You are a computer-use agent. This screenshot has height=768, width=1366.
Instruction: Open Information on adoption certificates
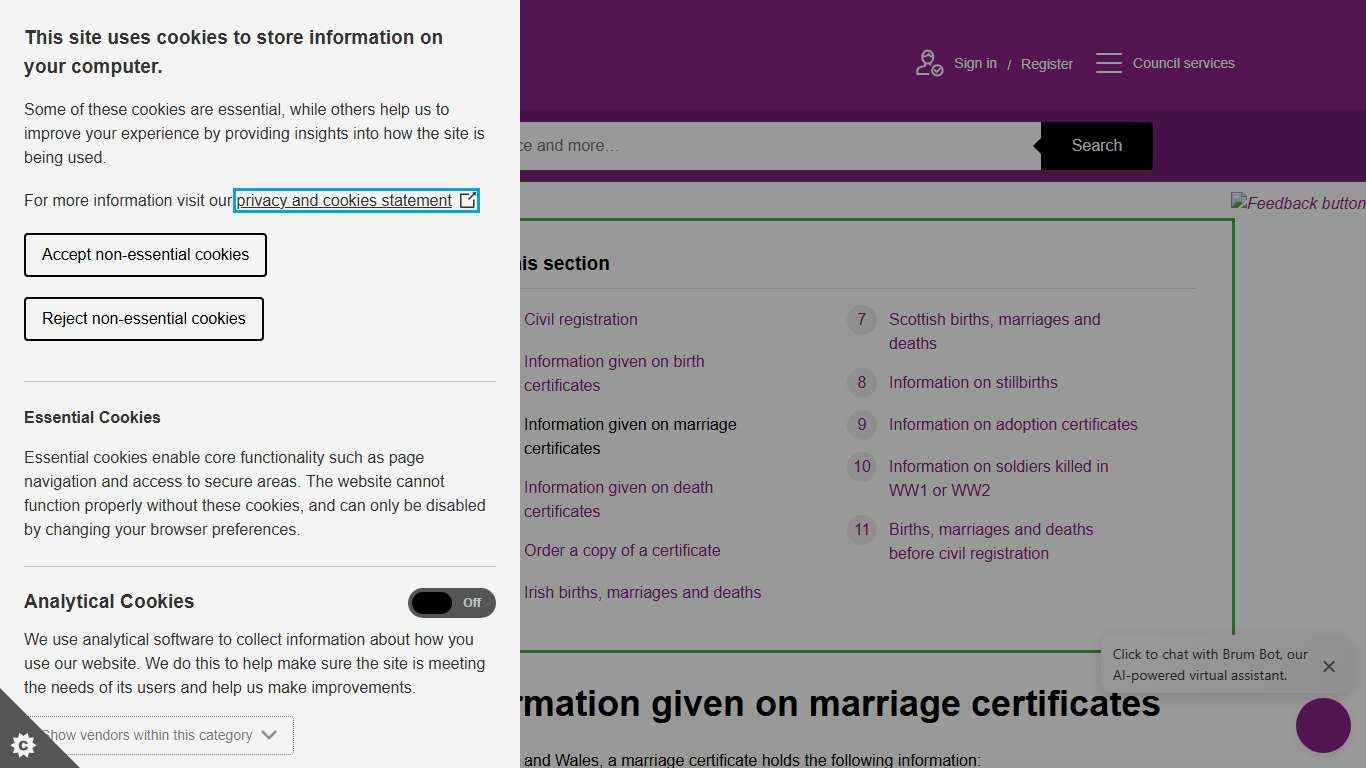1012,424
